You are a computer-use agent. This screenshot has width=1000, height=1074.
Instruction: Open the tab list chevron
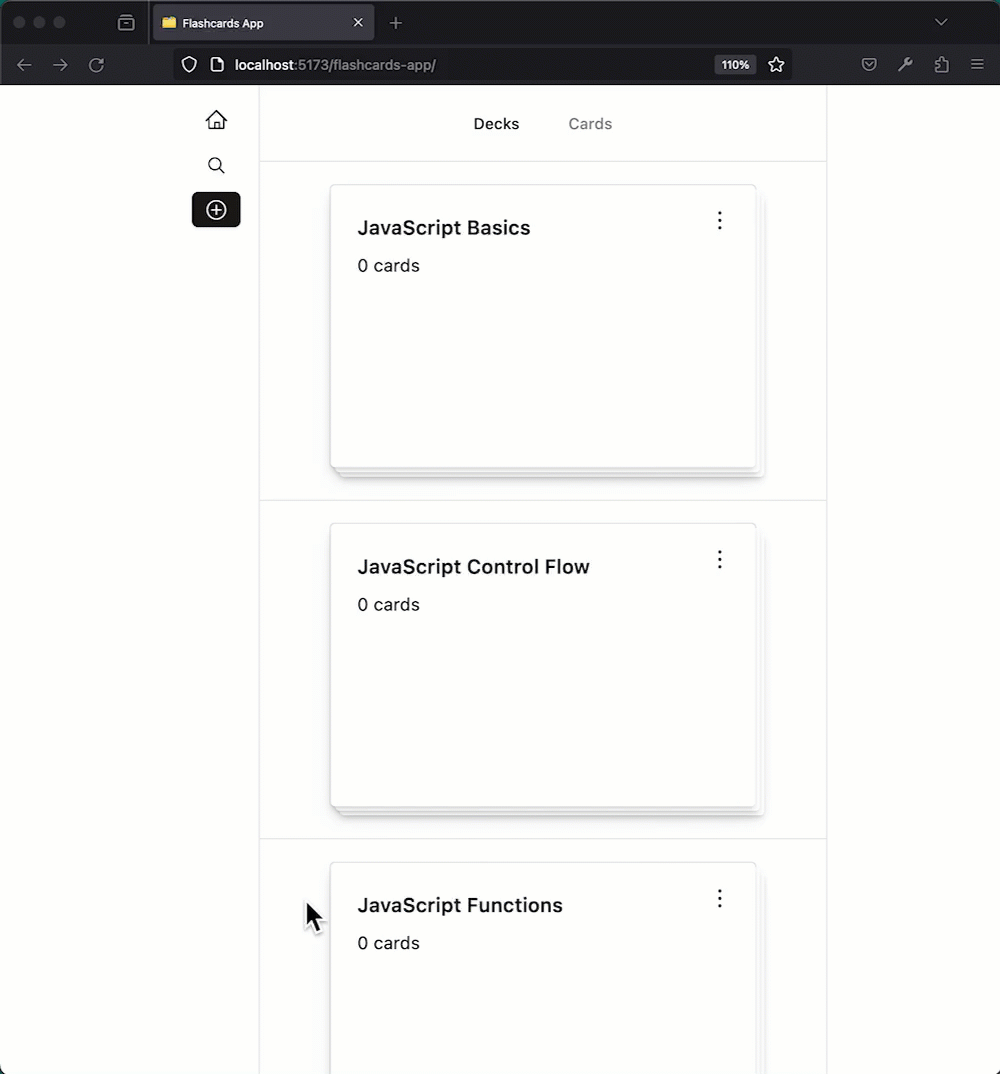[940, 21]
